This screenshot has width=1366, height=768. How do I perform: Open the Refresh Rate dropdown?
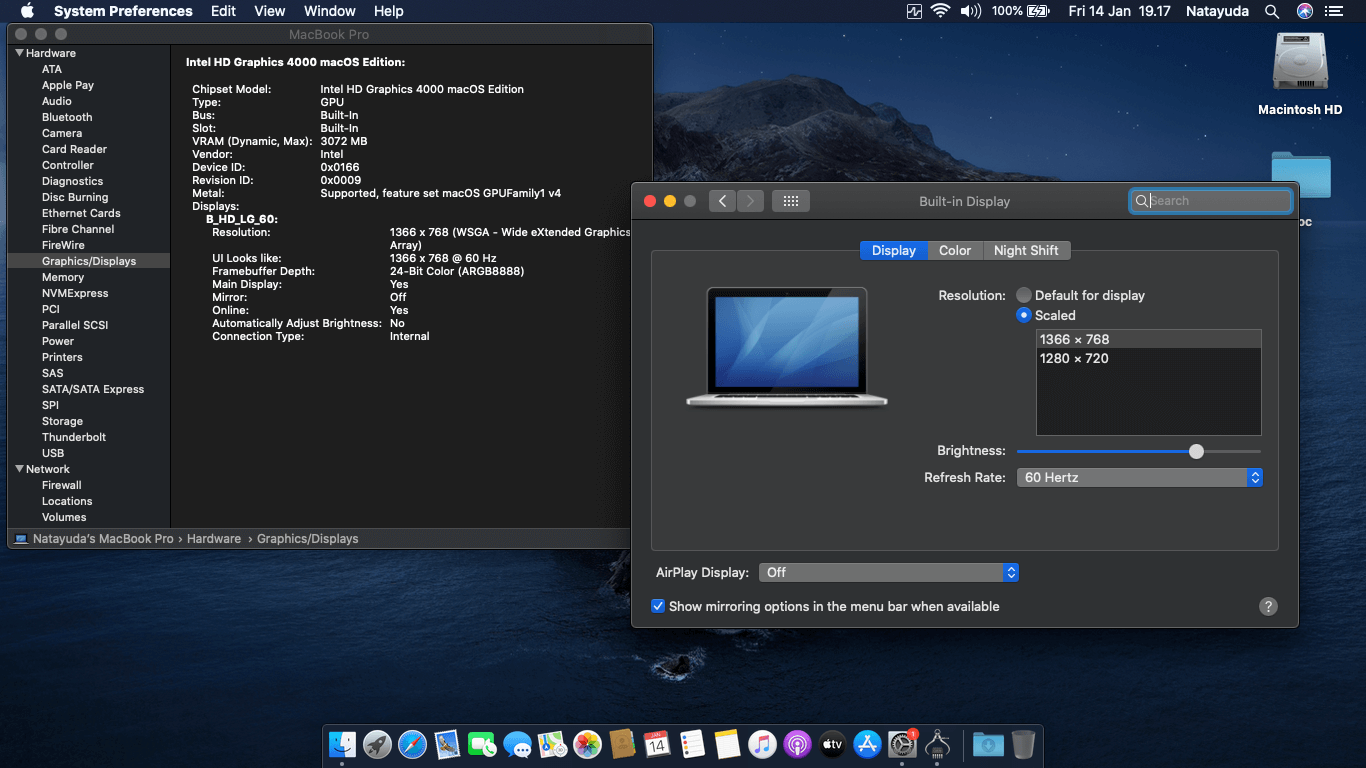pos(1139,478)
